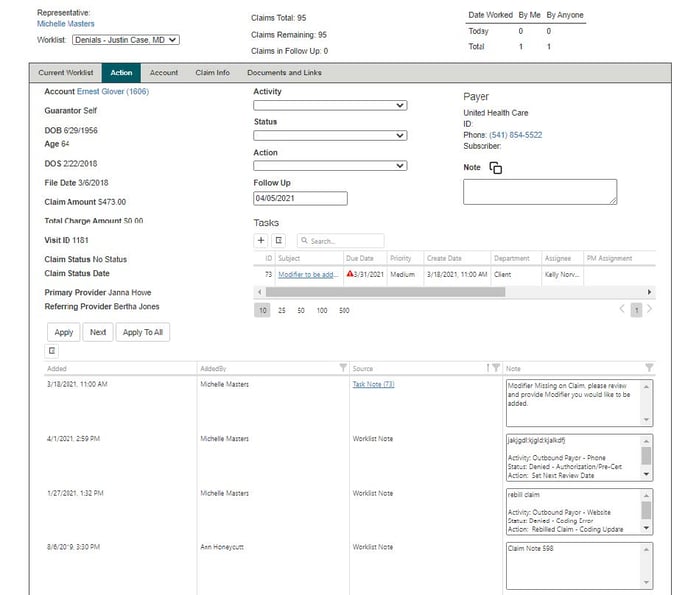Open filter on Note column

click(x=649, y=369)
